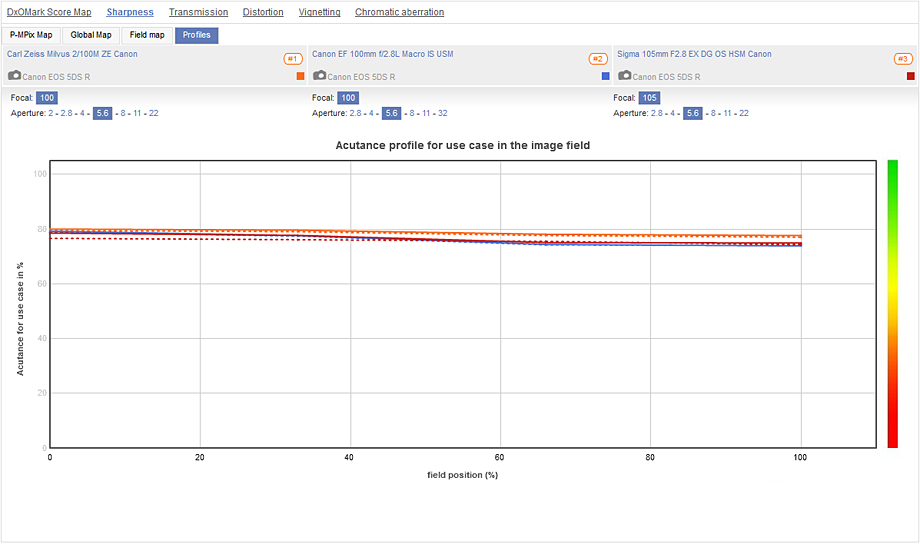Open the Sharpness tab
Image resolution: width=920 pixels, height=544 pixels.
130,12
